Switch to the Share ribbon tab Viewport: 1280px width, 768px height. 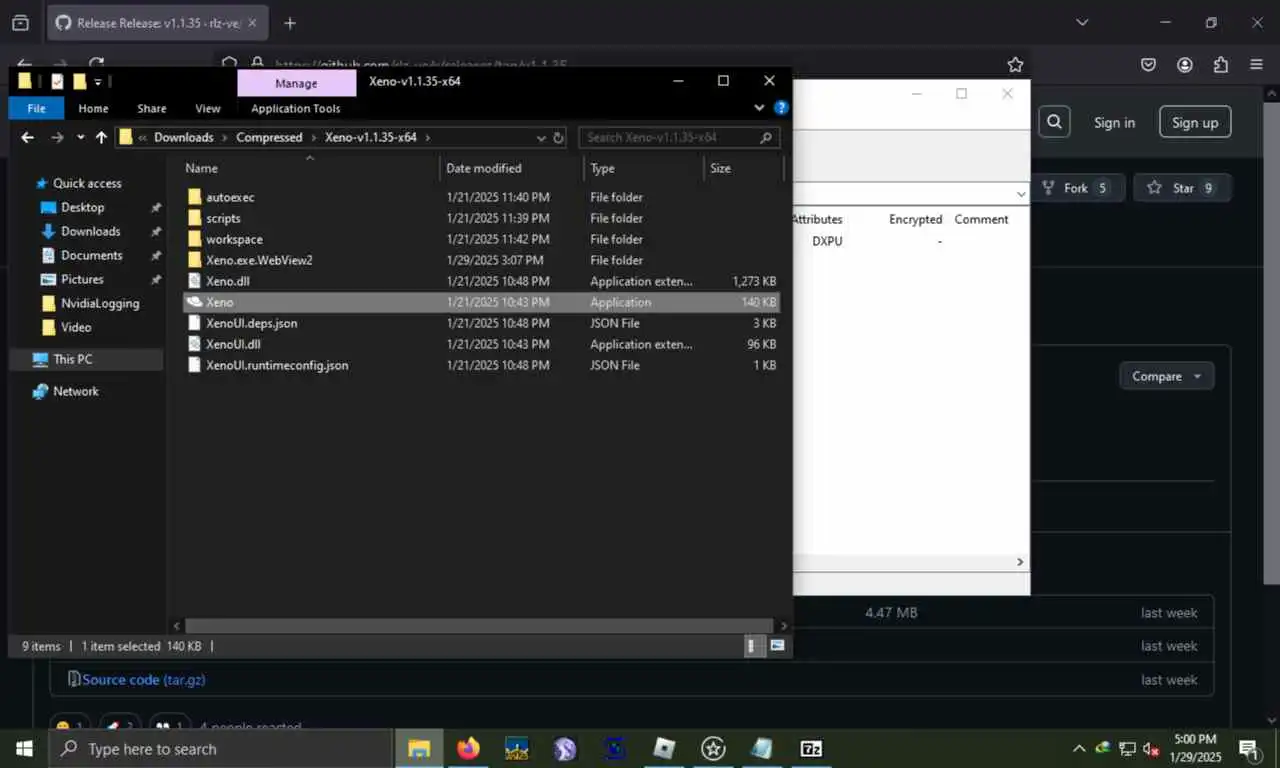coord(152,108)
